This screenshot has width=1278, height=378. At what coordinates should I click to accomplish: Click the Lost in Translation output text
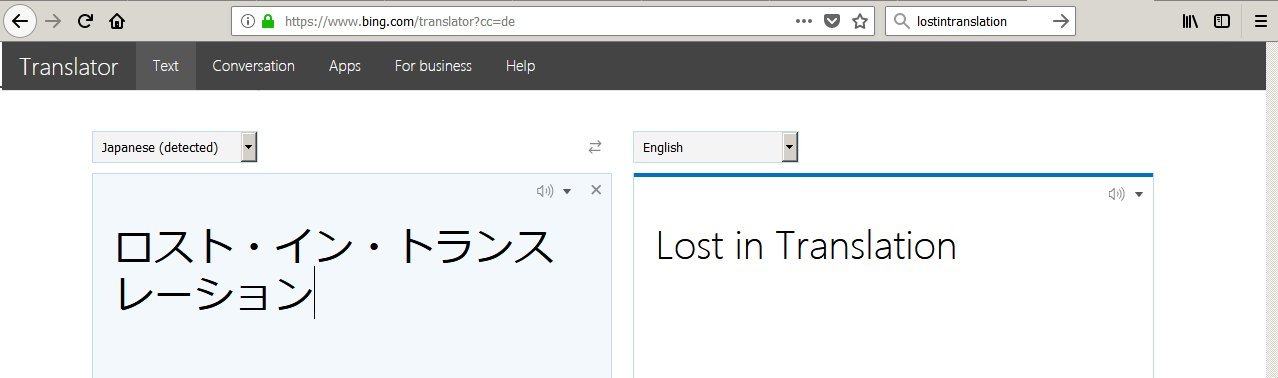coord(806,246)
